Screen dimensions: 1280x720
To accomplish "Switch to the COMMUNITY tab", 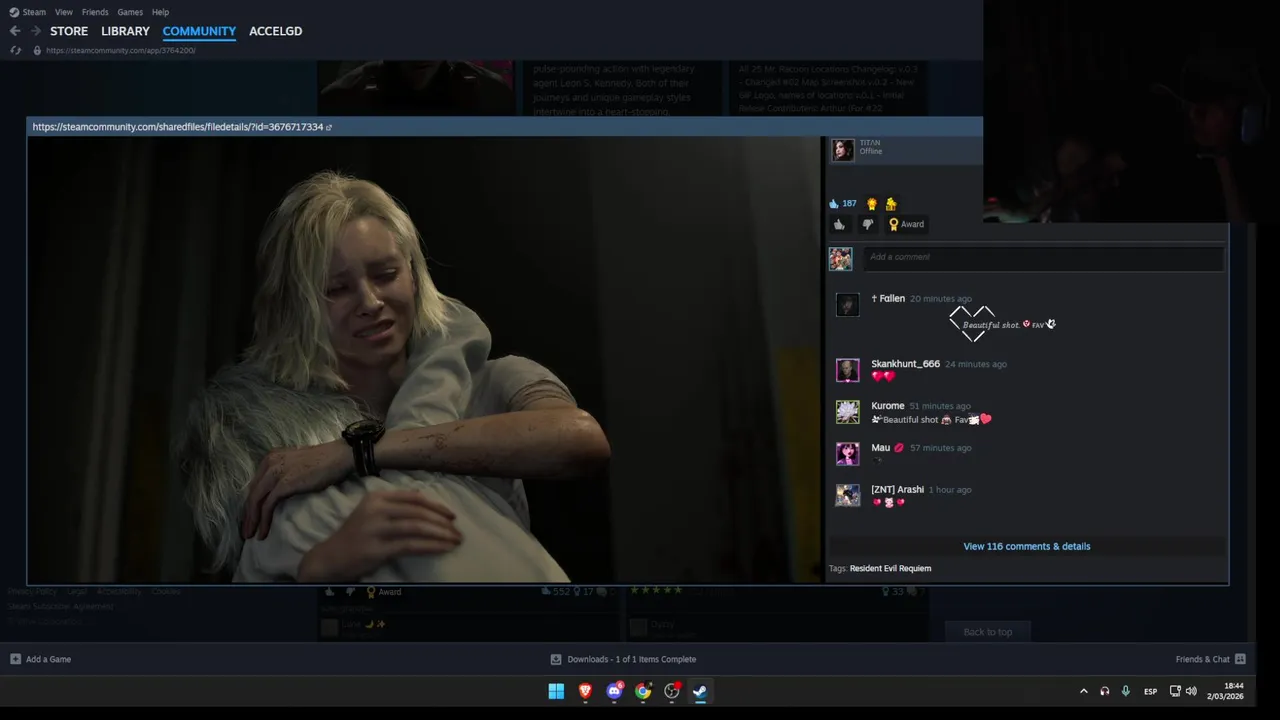I will (x=199, y=31).
